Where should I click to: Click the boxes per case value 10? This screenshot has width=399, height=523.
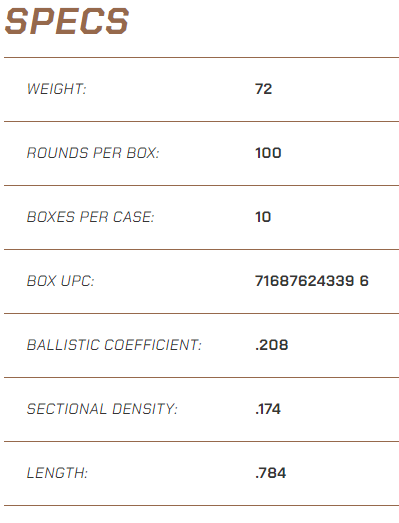(x=263, y=217)
